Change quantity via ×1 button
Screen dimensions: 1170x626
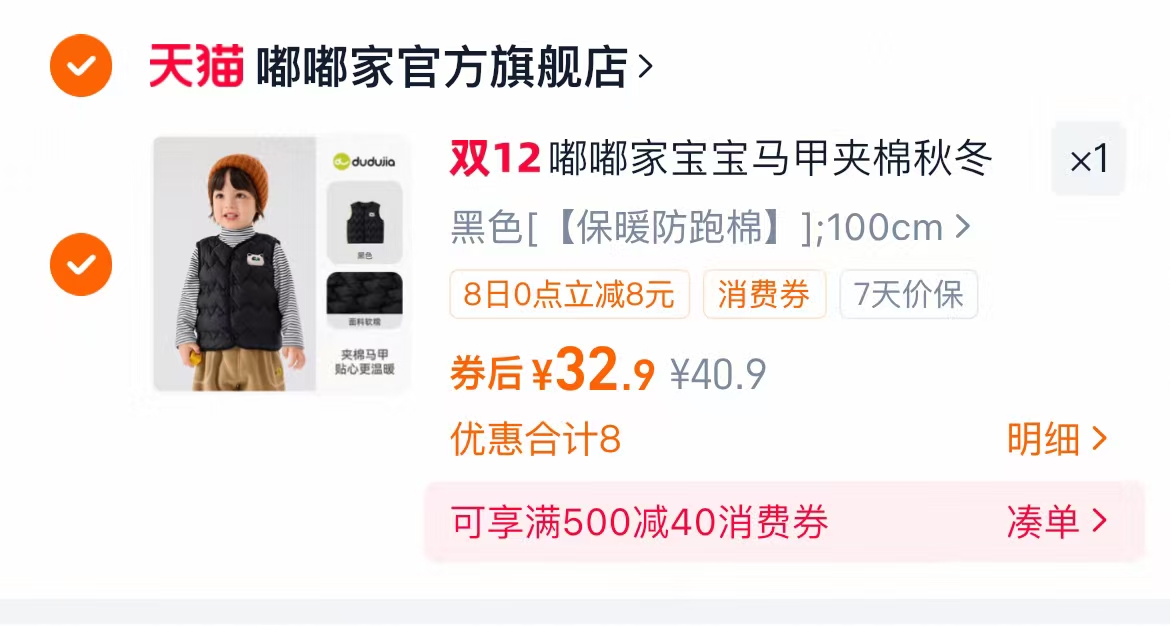pyautogui.click(x=1089, y=159)
